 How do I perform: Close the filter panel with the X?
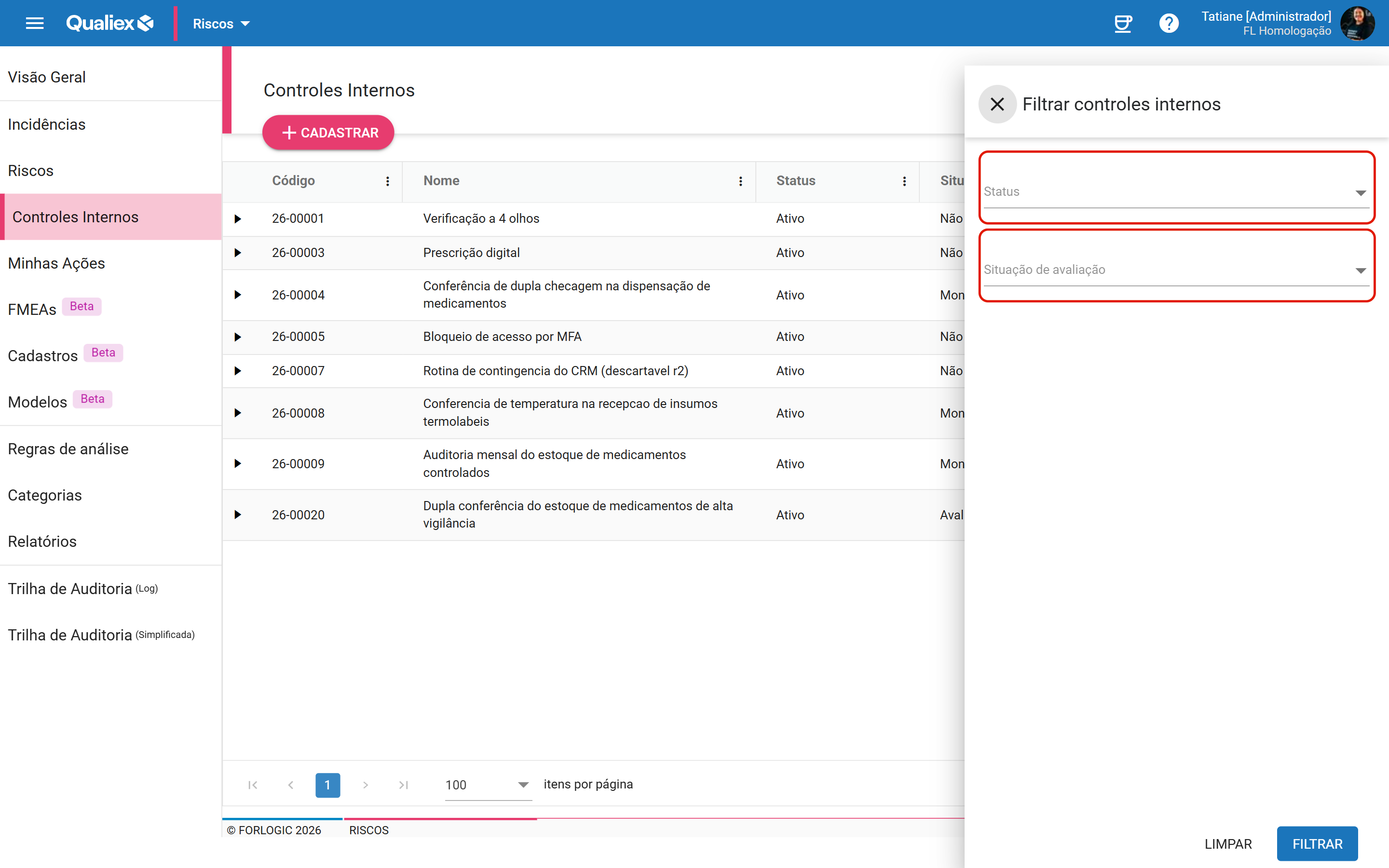(x=997, y=104)
